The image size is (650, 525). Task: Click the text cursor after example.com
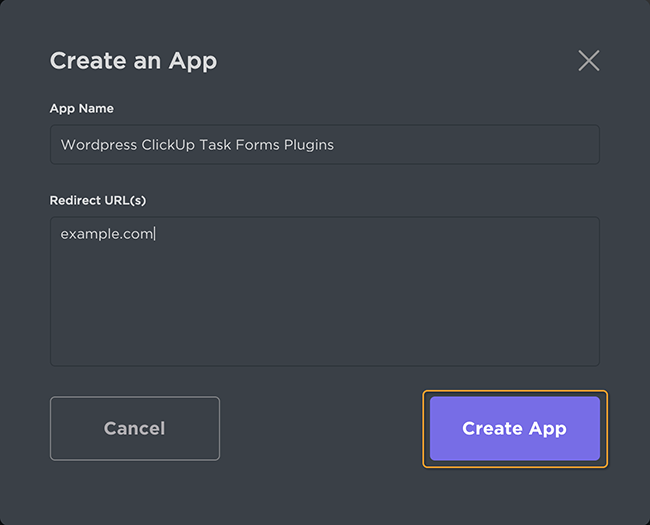coord(155,233)
